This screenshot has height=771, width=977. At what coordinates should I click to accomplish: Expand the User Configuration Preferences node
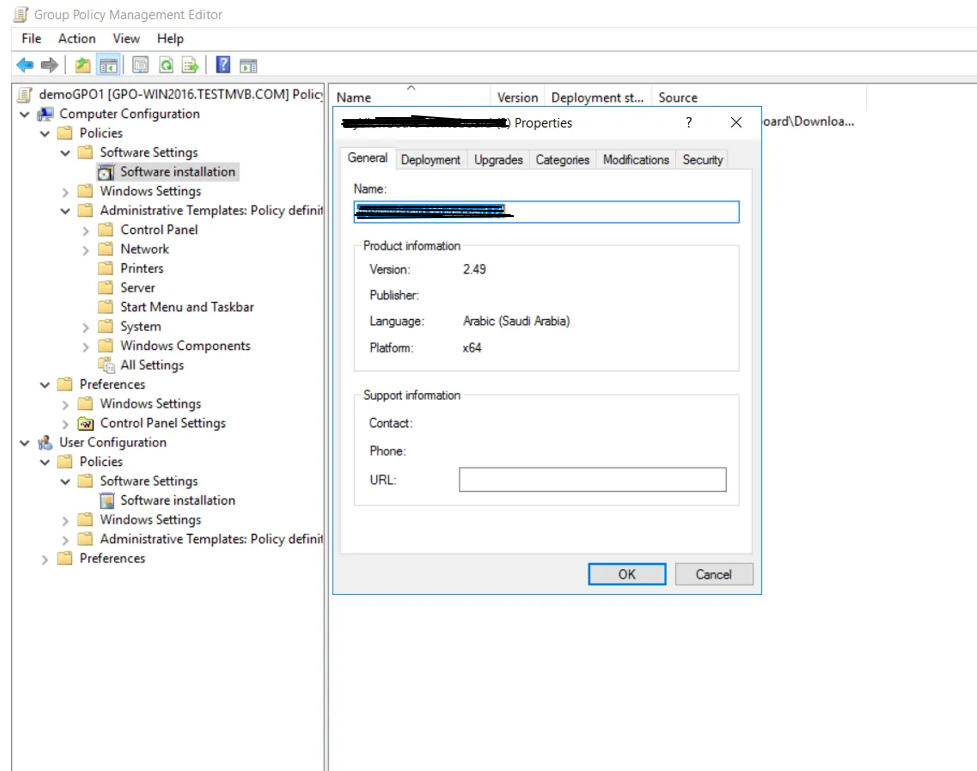tap(45, 559)
